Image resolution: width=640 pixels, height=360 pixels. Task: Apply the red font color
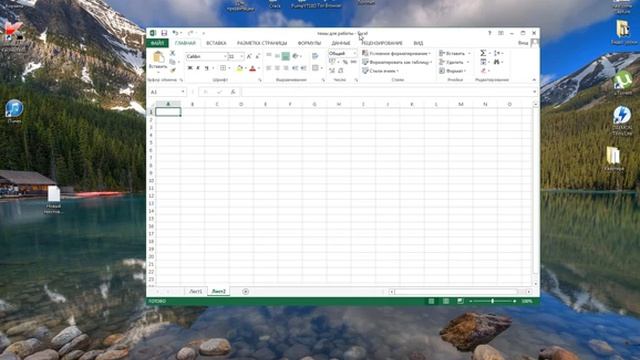253,68
